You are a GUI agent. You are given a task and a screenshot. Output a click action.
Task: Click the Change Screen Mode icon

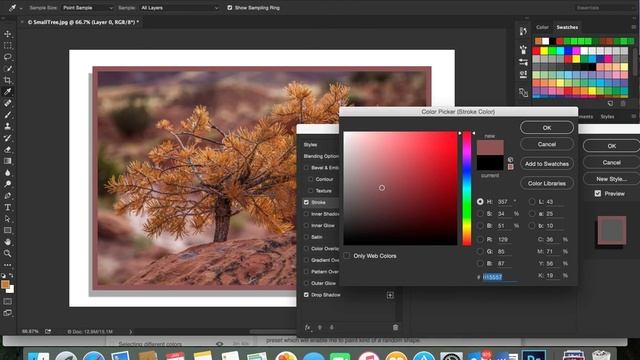tap(7, 313)
